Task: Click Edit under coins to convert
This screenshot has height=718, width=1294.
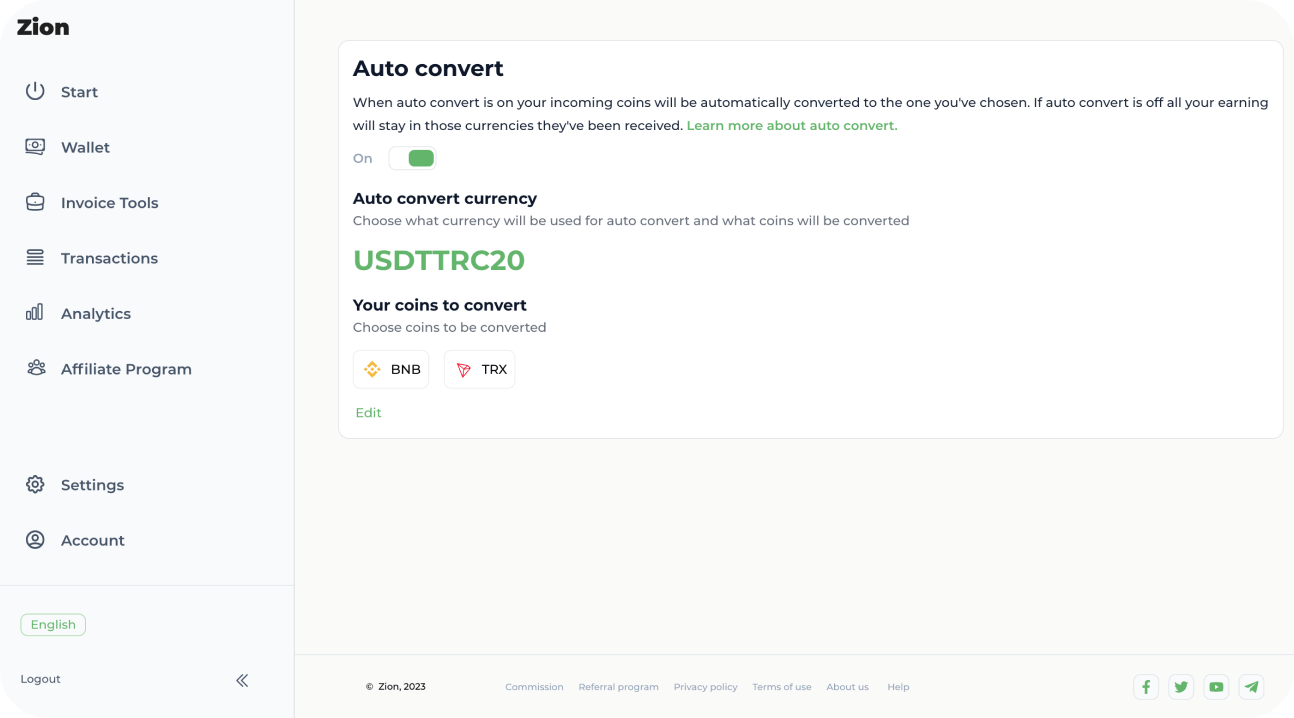Action: tap(368, 413)
